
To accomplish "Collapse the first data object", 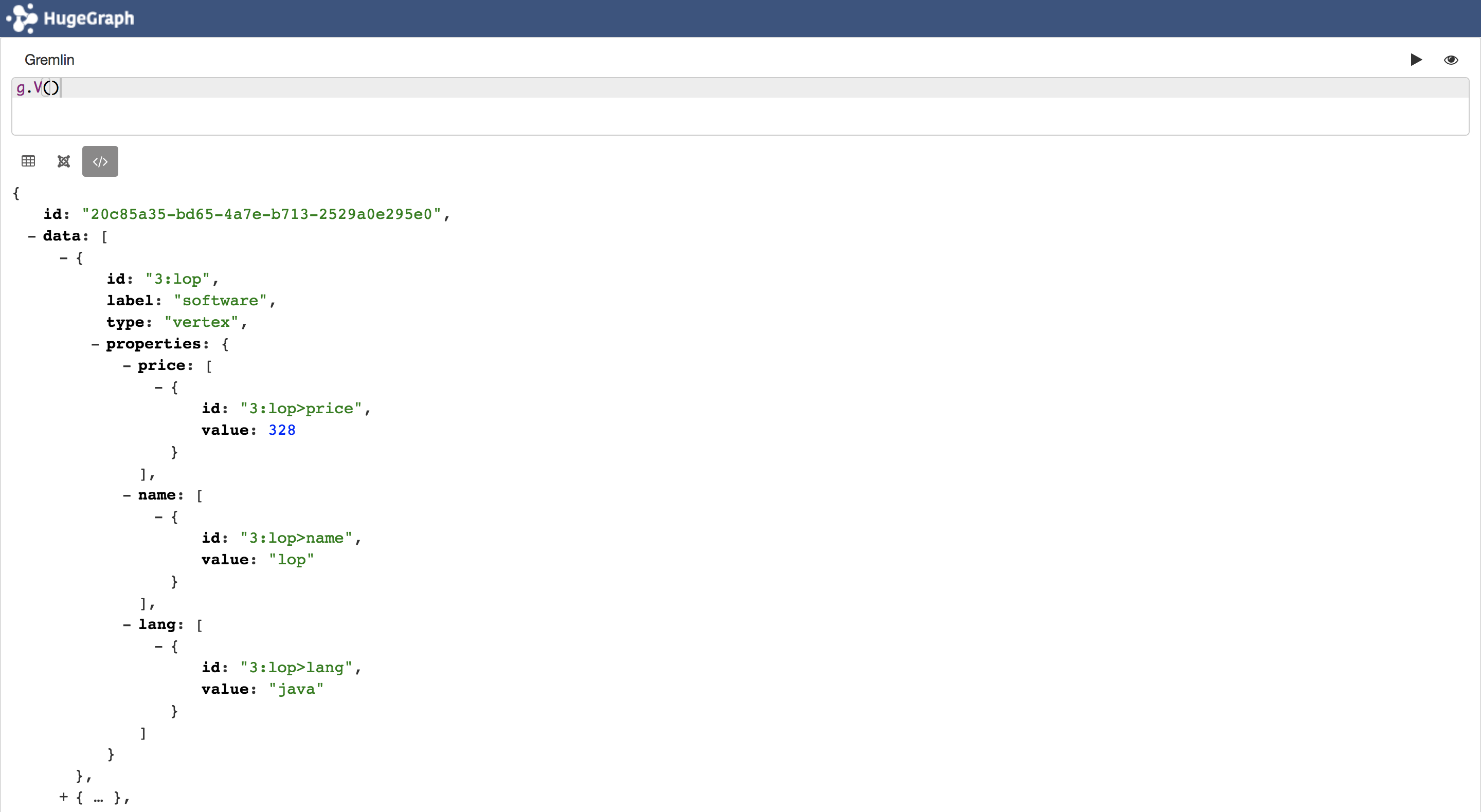I will 63,258.
